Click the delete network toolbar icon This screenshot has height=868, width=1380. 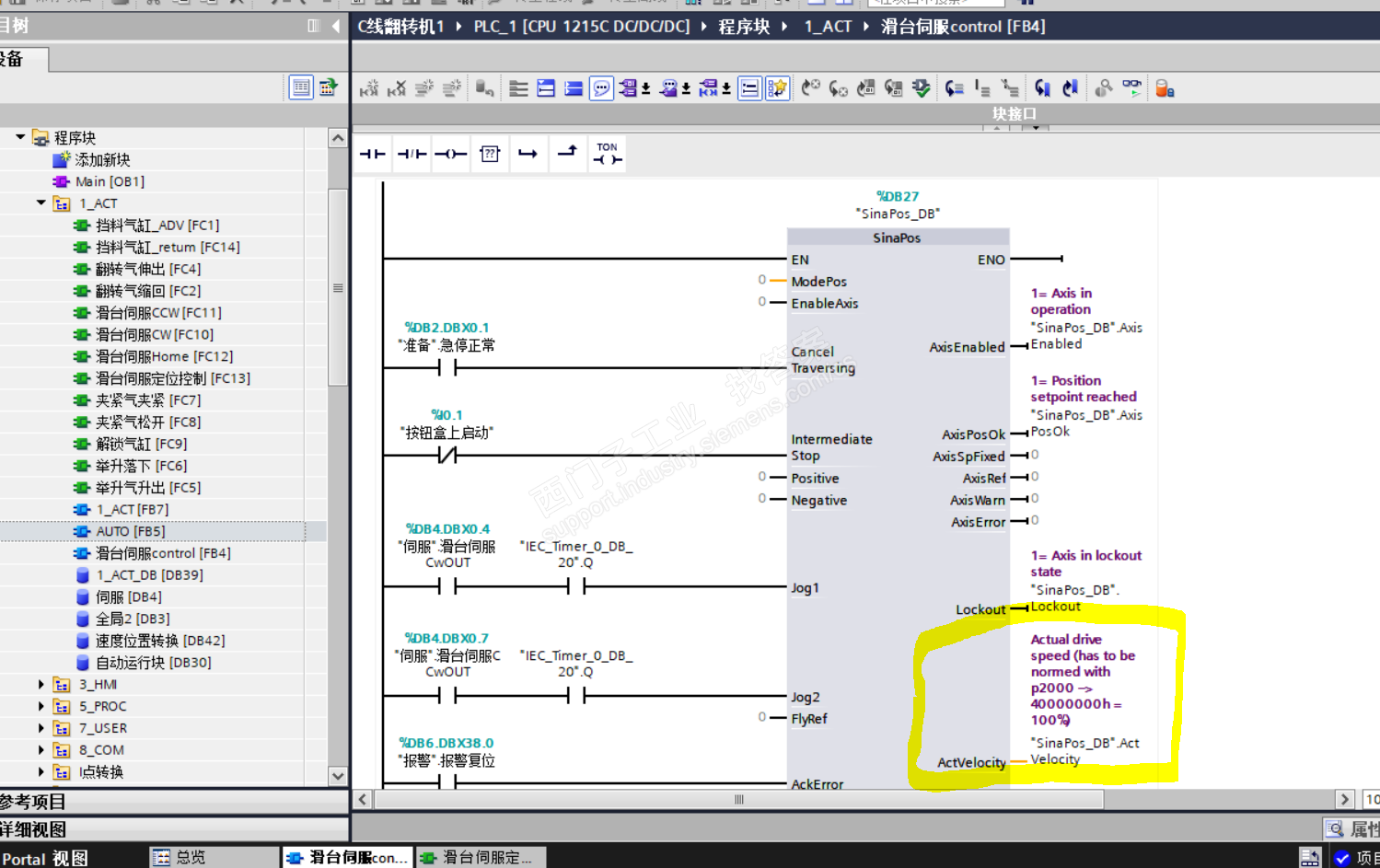[397, 88]
